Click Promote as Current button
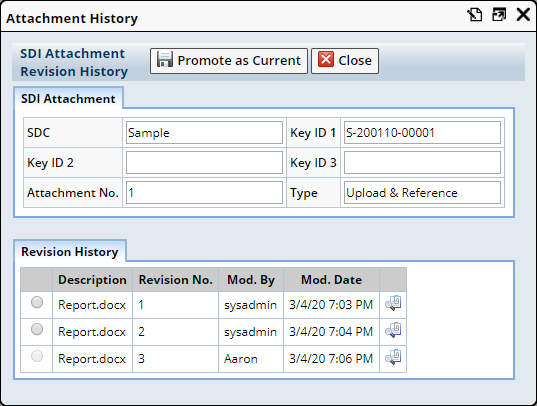 click(229, 61)
